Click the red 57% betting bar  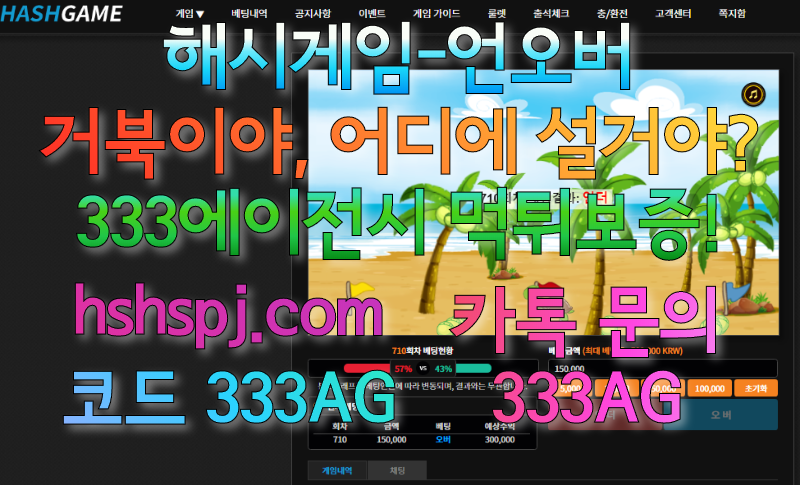pos(367,369)
